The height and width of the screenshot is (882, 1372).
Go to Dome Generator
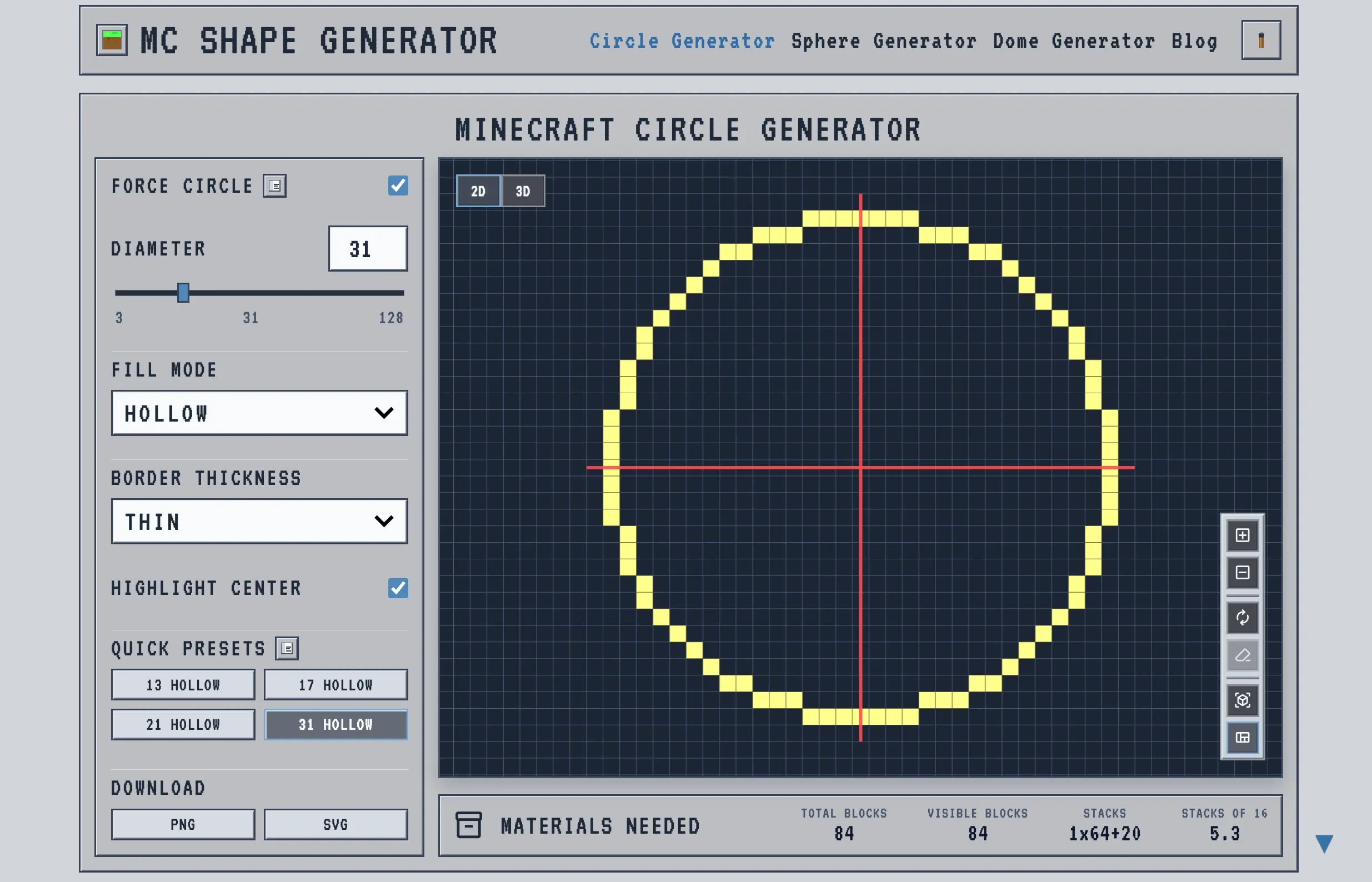point(1074,41)
